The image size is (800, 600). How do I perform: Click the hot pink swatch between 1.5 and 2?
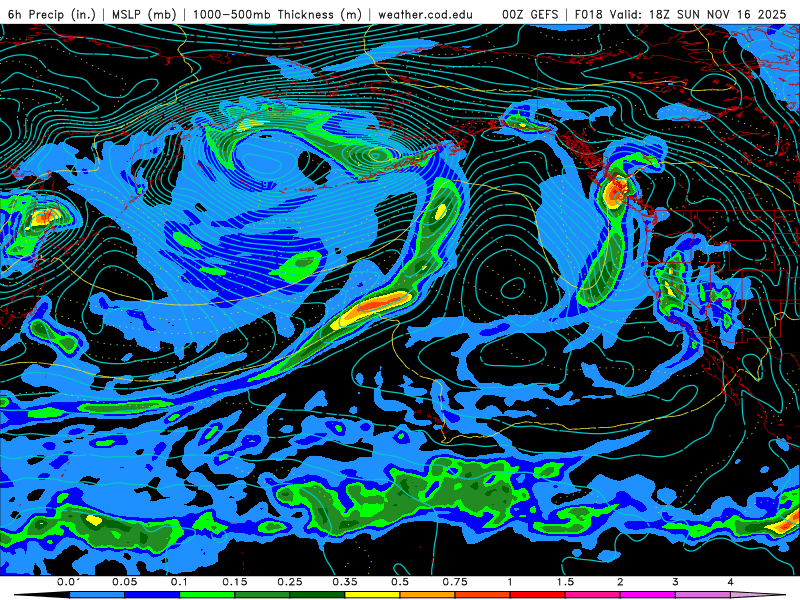tap(593, 595)
